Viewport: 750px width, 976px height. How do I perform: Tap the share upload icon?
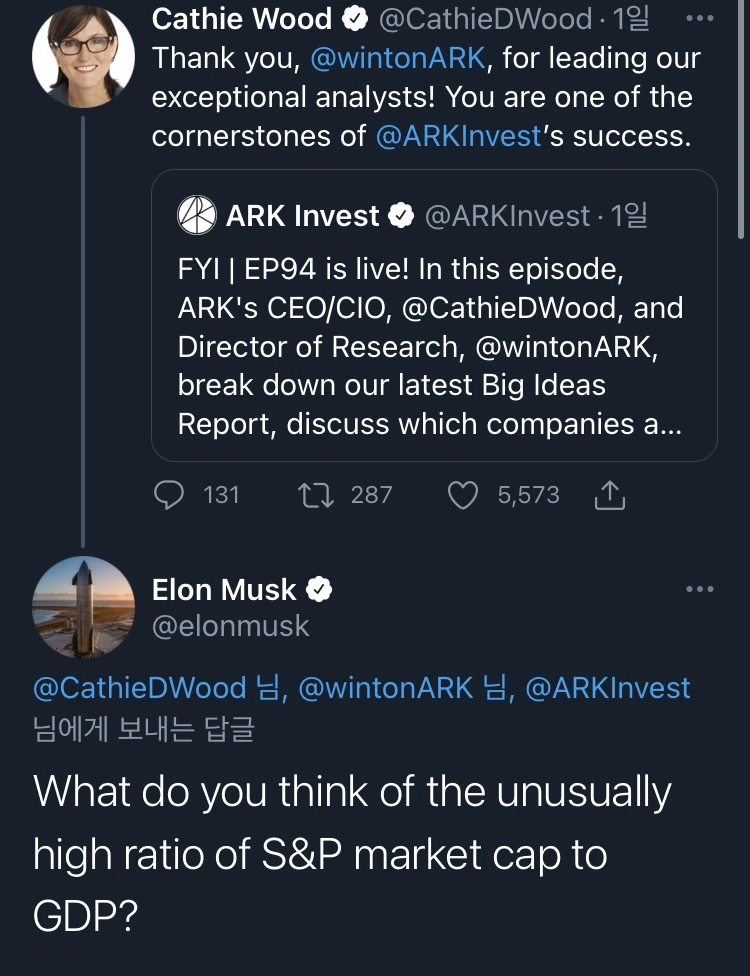tap(609, 495)
